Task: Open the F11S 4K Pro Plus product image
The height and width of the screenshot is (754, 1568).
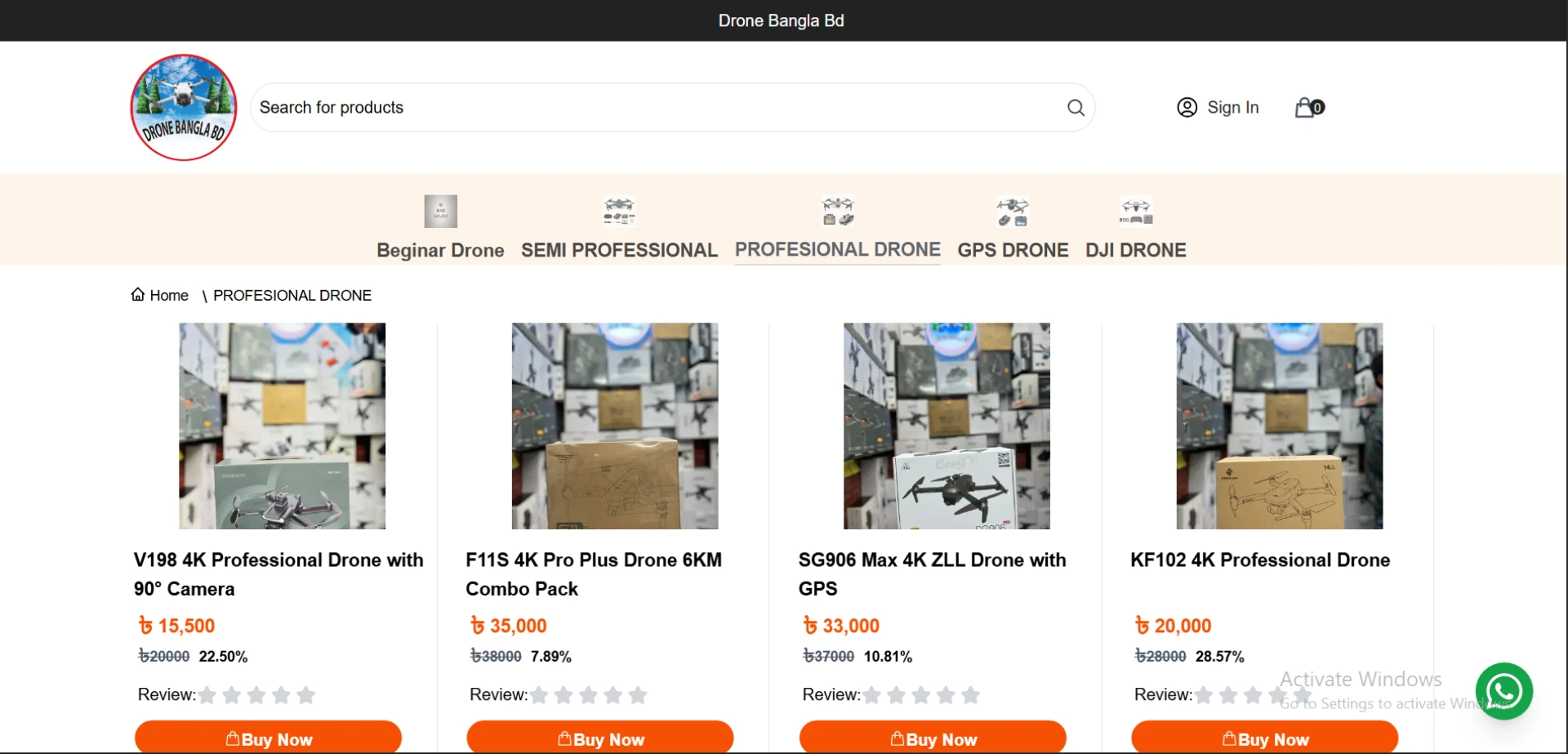Action: [615, 426]
